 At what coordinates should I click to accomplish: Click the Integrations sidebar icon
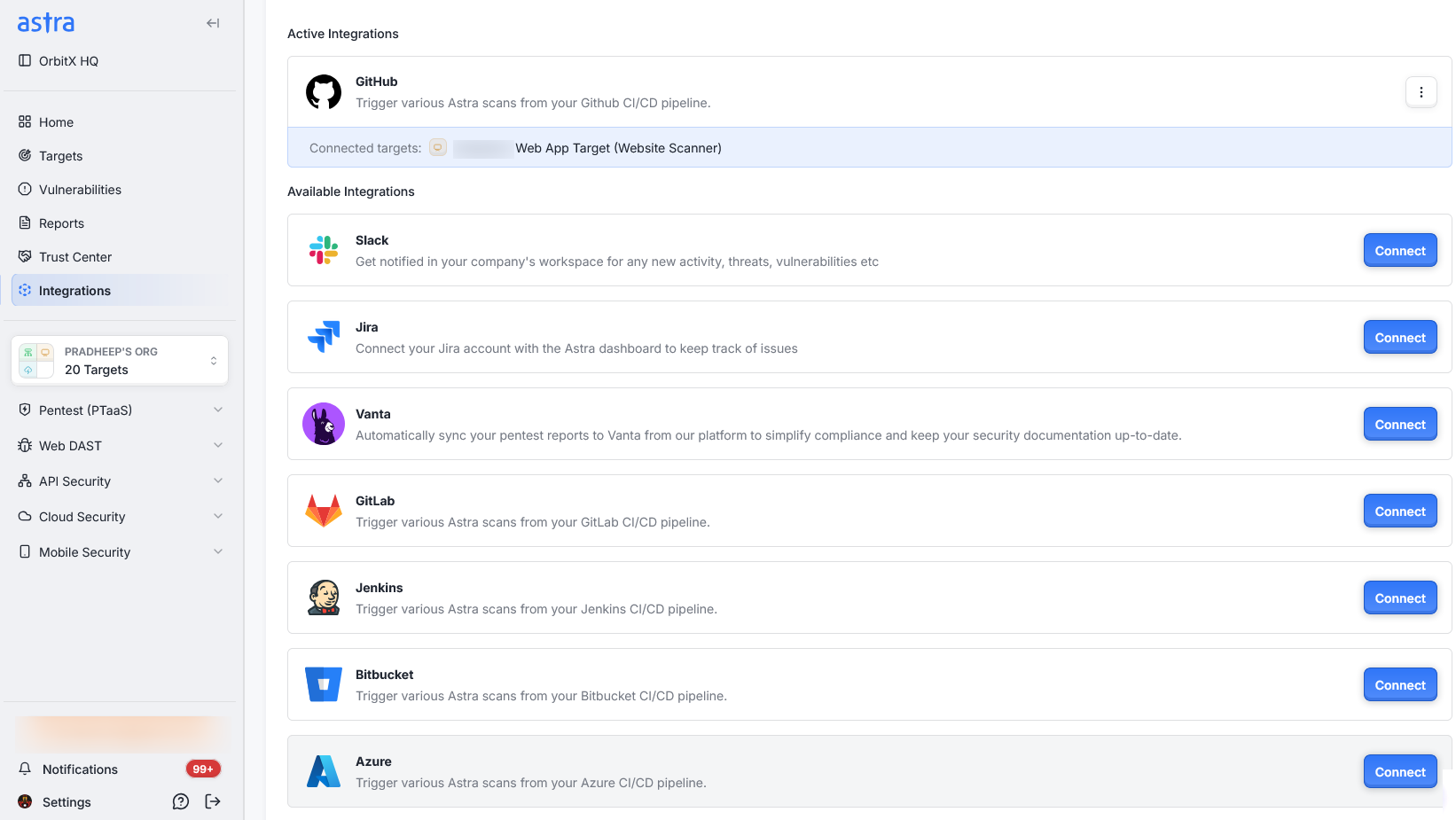[25, 290]
